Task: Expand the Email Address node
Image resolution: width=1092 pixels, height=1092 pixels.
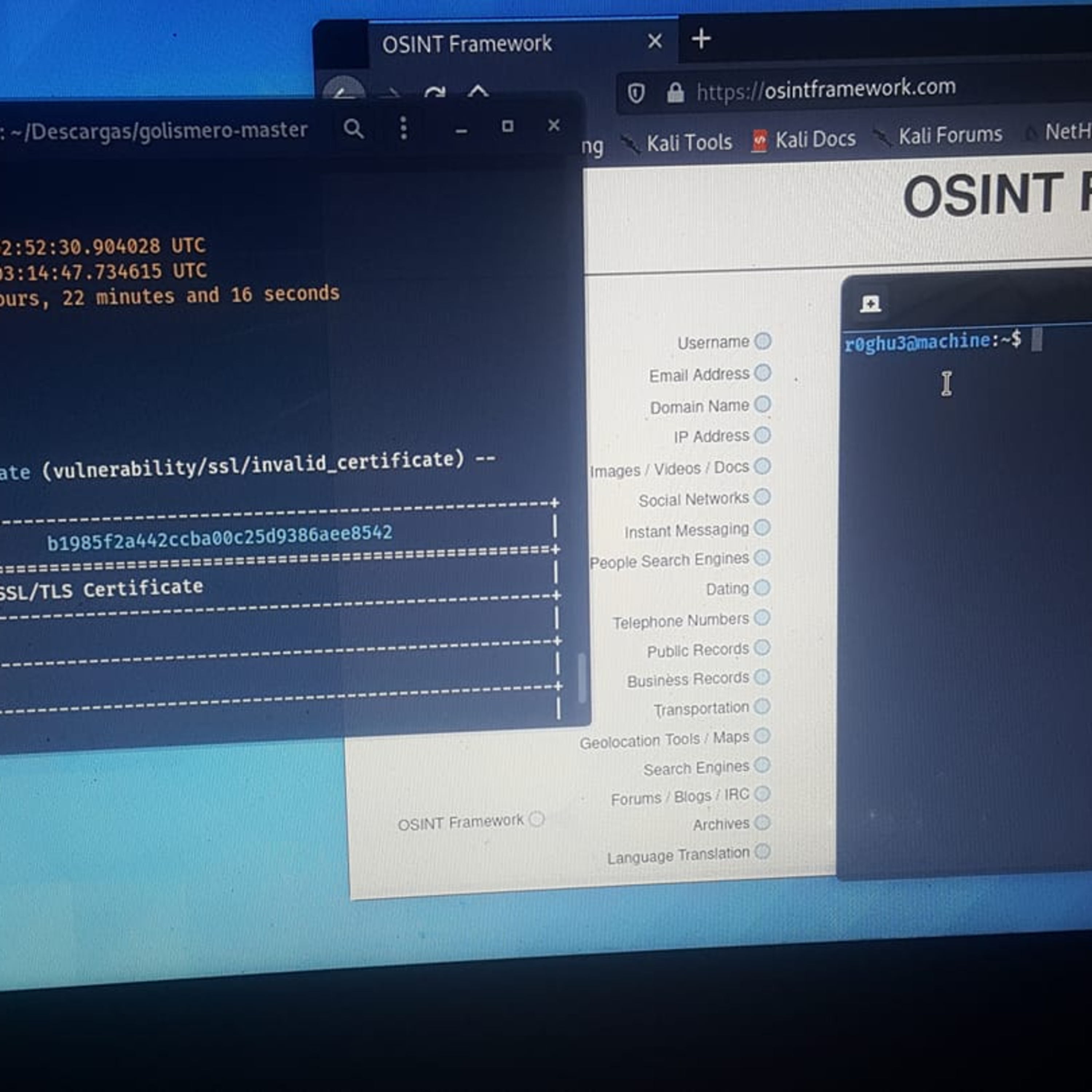Action: pyautogui.click(x=763, y=372)
